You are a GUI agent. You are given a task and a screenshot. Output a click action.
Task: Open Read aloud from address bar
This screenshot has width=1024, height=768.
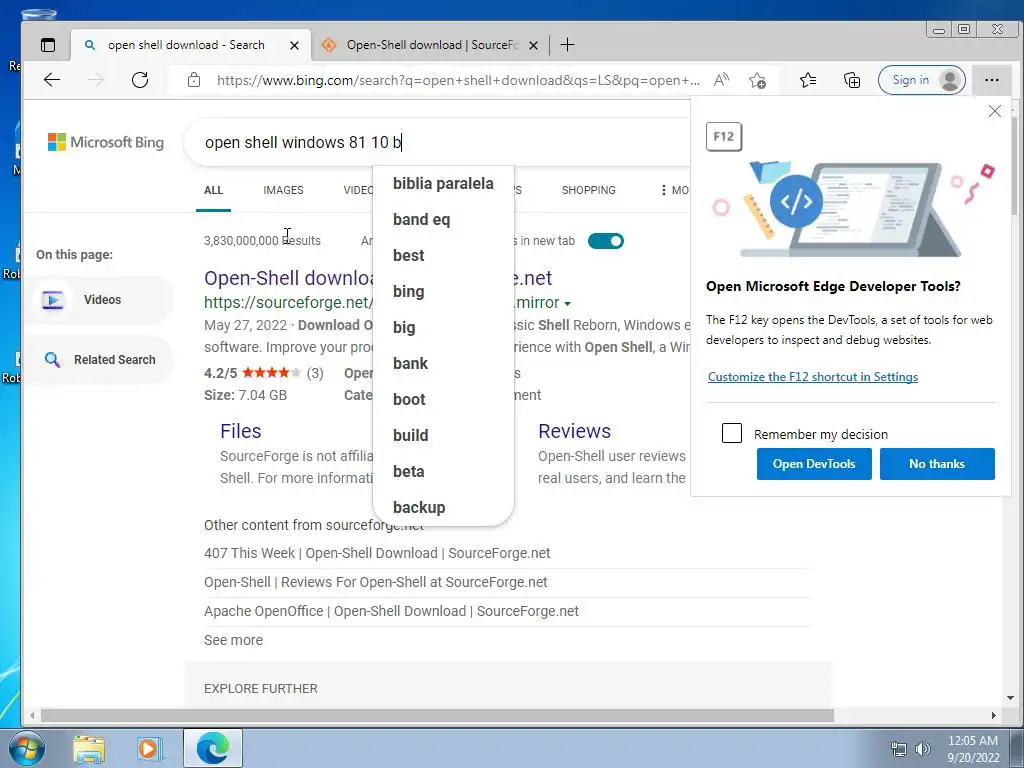[721, 80]
